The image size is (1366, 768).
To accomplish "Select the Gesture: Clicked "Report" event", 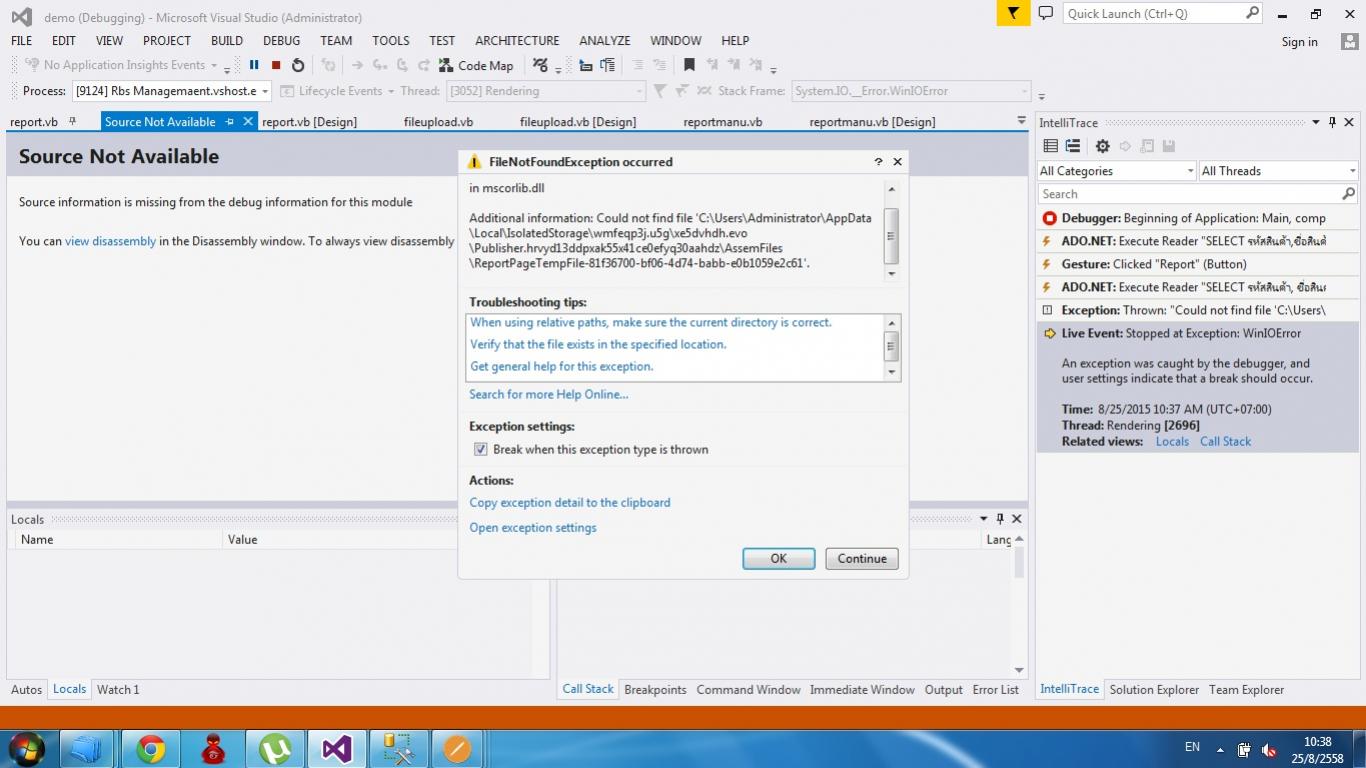I will [x=1197, y=264].
